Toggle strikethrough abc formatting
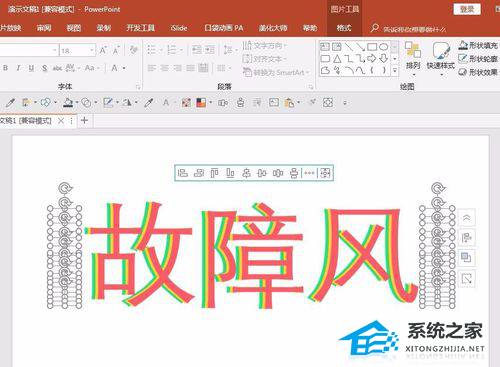Image resolution: width=500 pixels, height=367 pixels. 57,68
